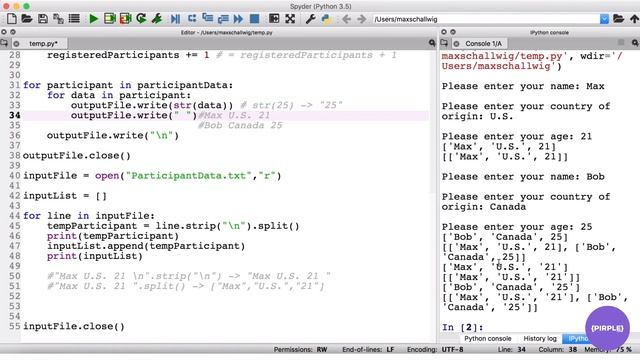Place cursor on the inputList = [] line
The width and height of the screenshot is (640, 360).
pos(65,196)
